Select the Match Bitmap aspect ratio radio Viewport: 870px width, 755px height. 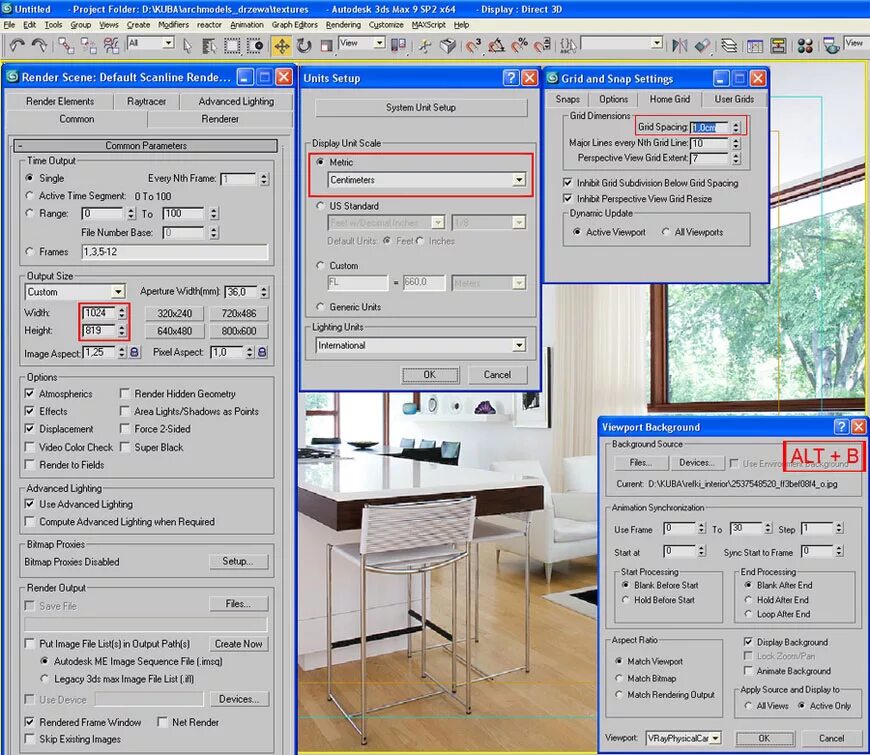tap(619, 678)
